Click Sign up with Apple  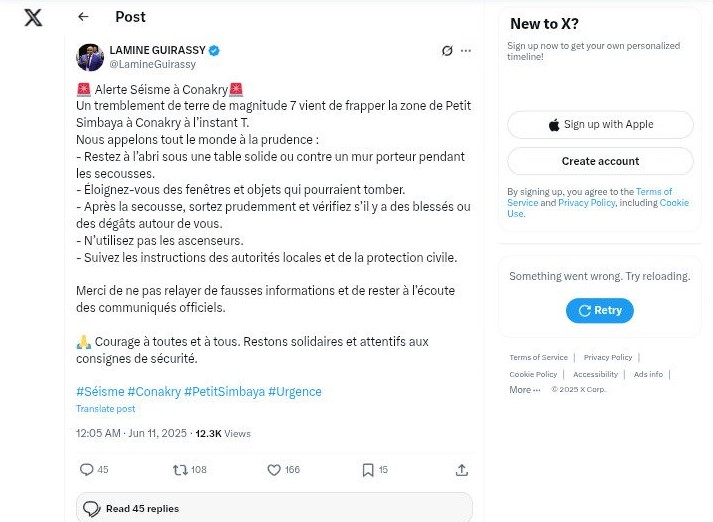click(x=600, y=125)
